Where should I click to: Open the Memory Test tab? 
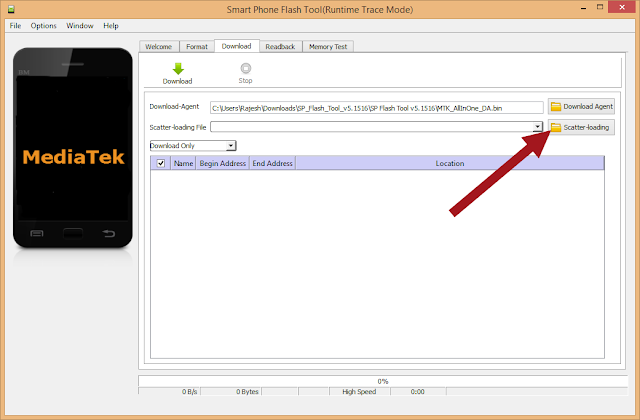click(328, 47)
